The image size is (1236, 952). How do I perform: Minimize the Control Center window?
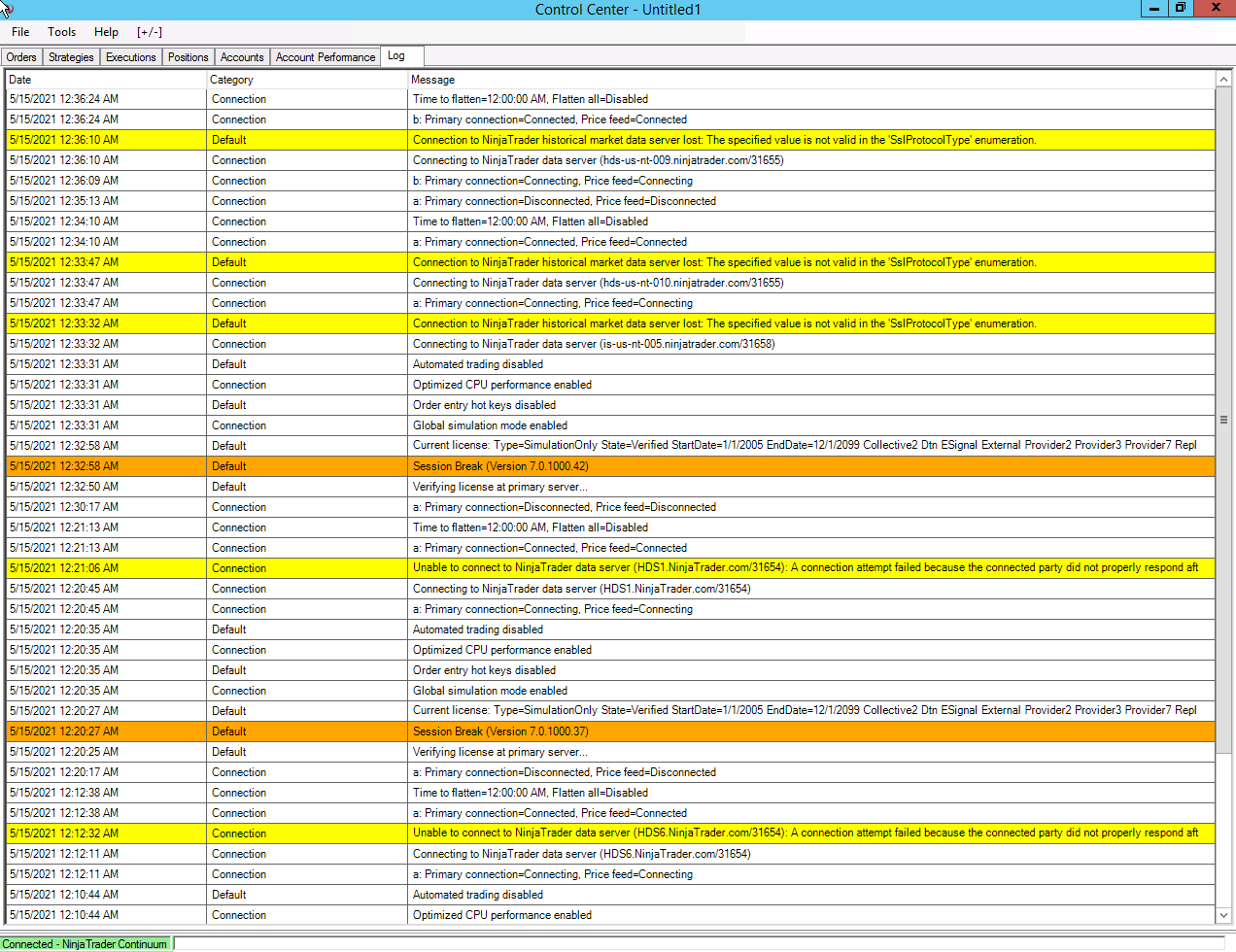point(1153,8)
